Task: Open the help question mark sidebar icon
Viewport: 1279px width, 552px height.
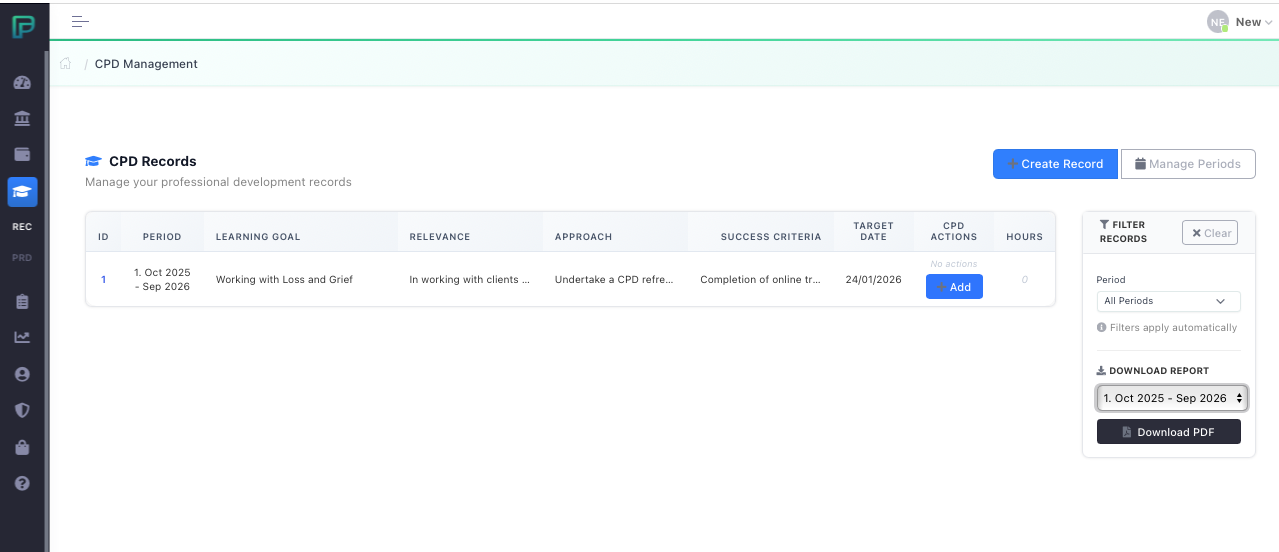Action: coord(22,483)
